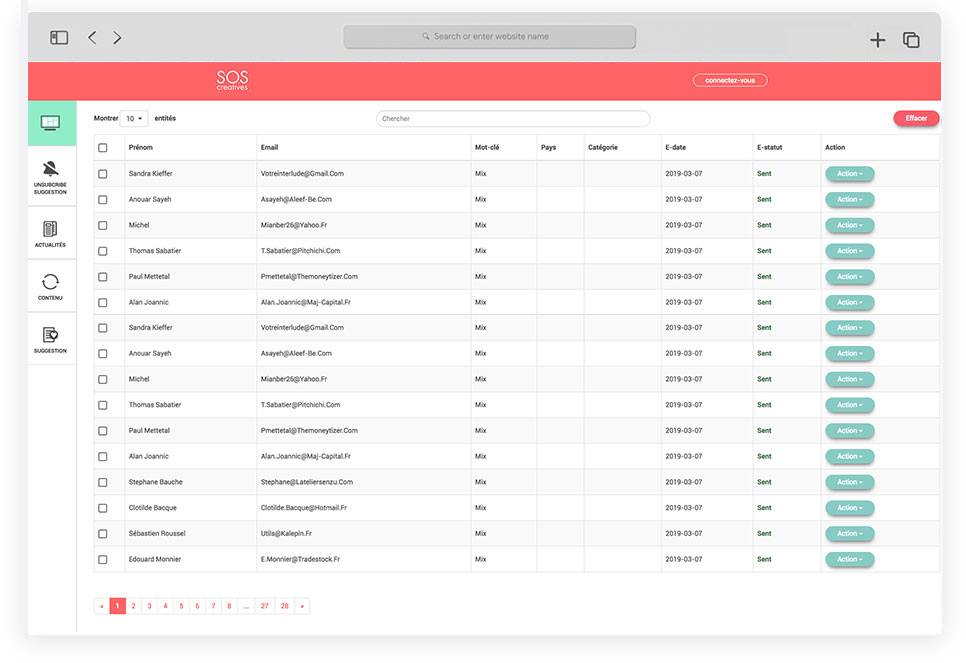Click the SOS creatives logo
This screenshot has height=663, width=966.
click(232, 80)
